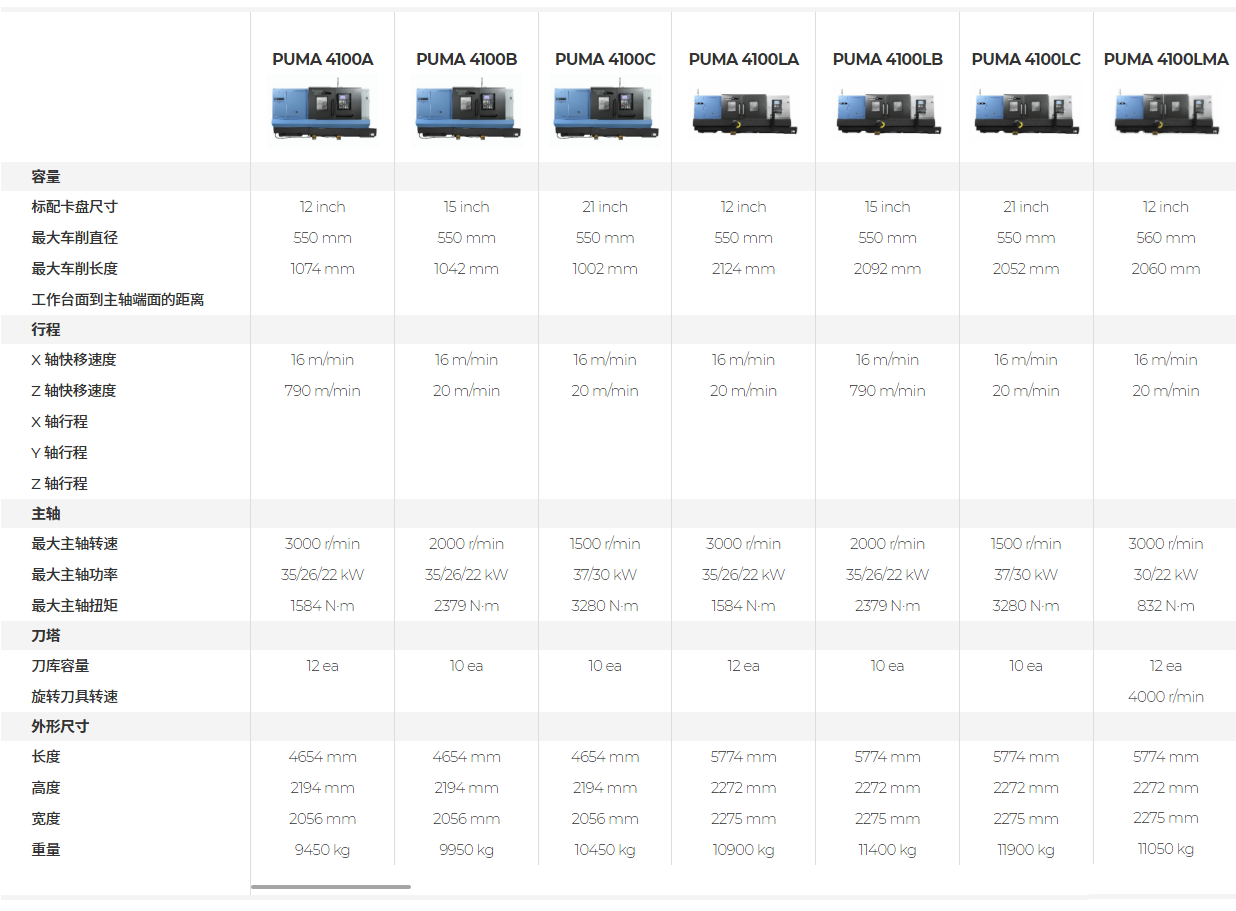This screenshot has width=1236, height=911.
Task: Click the 832 N·m torque value
Action: tap(1166, 606)
